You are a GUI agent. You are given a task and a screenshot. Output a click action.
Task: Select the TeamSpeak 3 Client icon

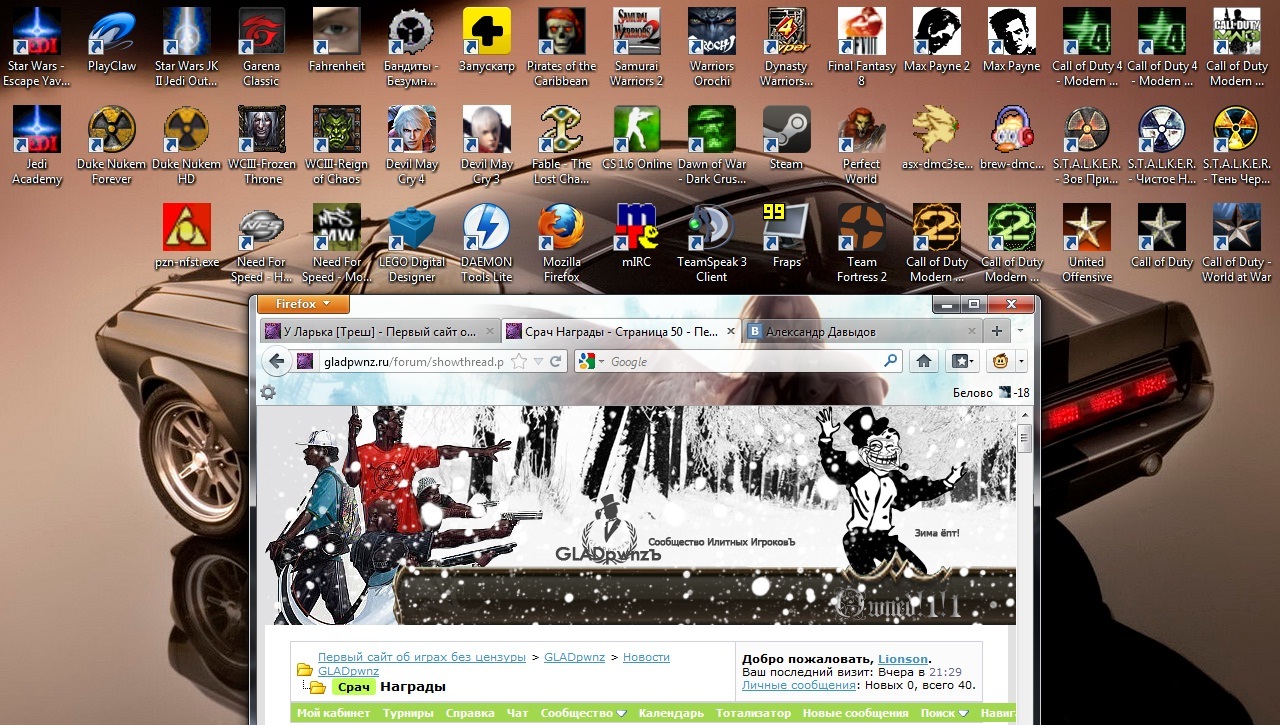pos(712,243)
